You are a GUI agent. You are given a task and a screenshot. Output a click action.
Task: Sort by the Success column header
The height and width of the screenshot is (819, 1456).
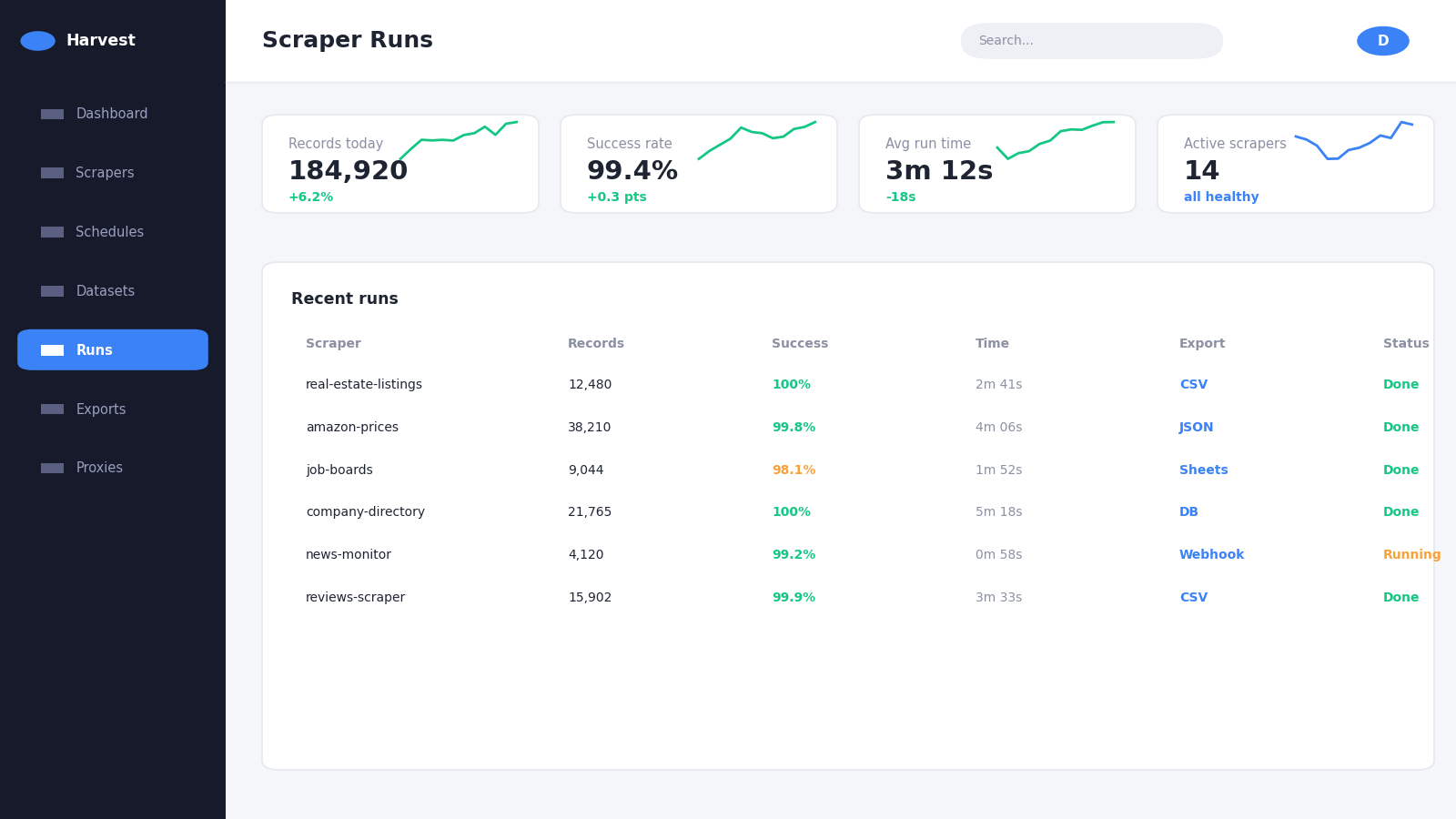point(800,344)
